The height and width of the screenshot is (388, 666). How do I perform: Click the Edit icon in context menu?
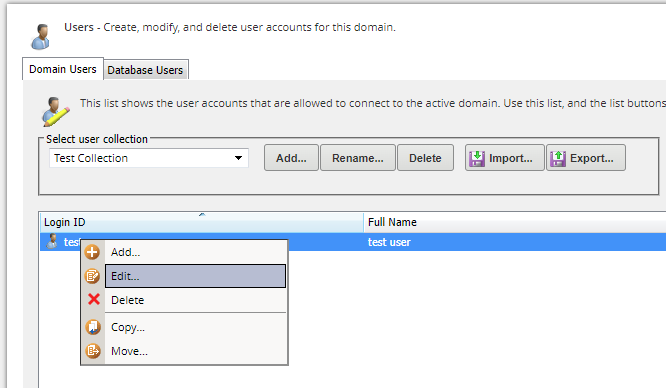click(92, 276)
